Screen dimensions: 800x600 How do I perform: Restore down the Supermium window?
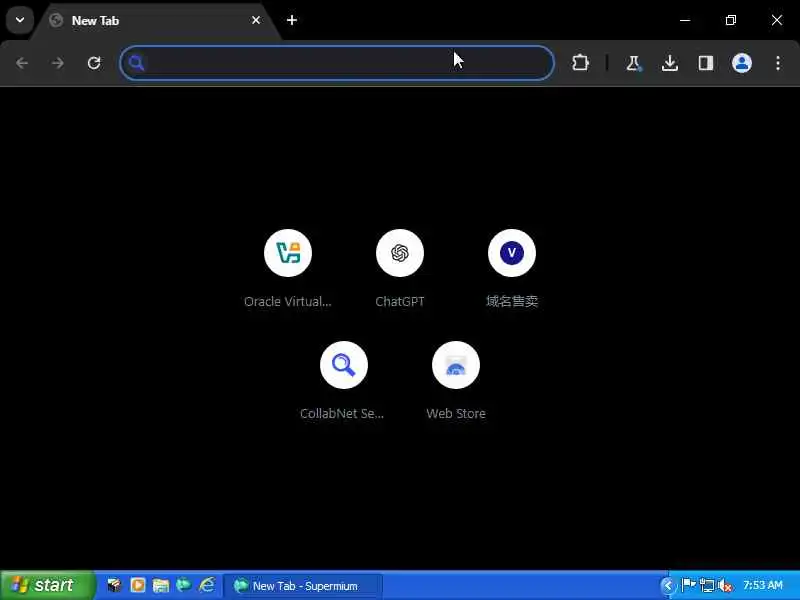point(731,20)
